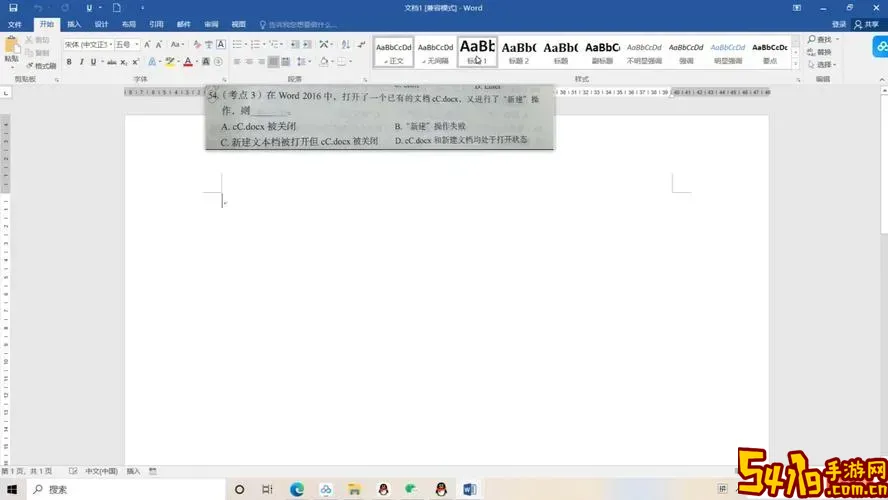Screen dimensions: 888x500
Task: Insert an enclosed character with the circled-character icon
Action: click(219, 62)
